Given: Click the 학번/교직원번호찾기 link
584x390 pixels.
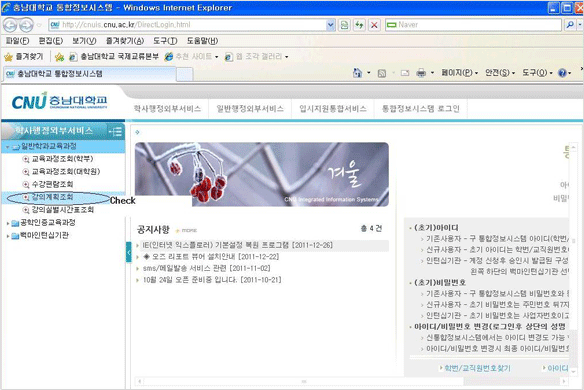Looking at the screenshot, I should pos(477,368).
